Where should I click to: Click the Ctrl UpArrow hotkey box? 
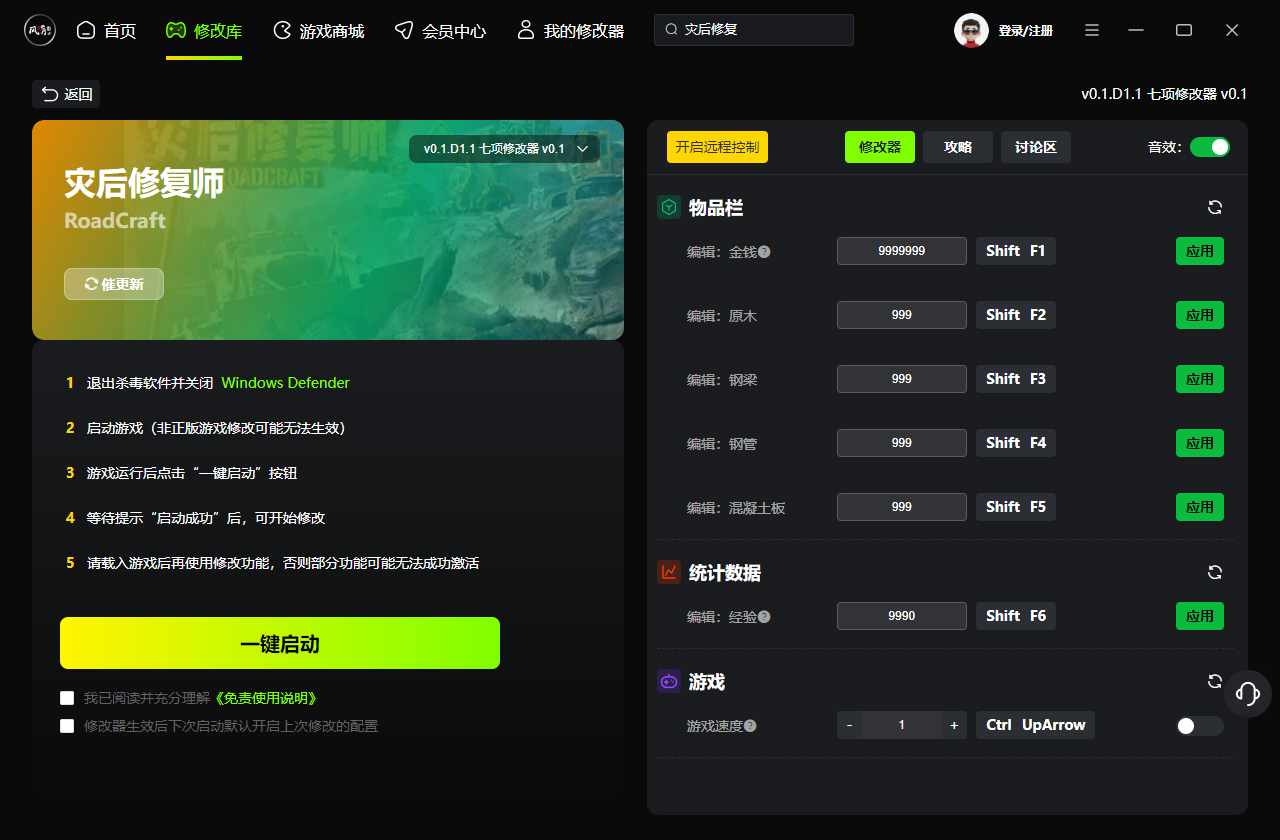click(1035, 725)
